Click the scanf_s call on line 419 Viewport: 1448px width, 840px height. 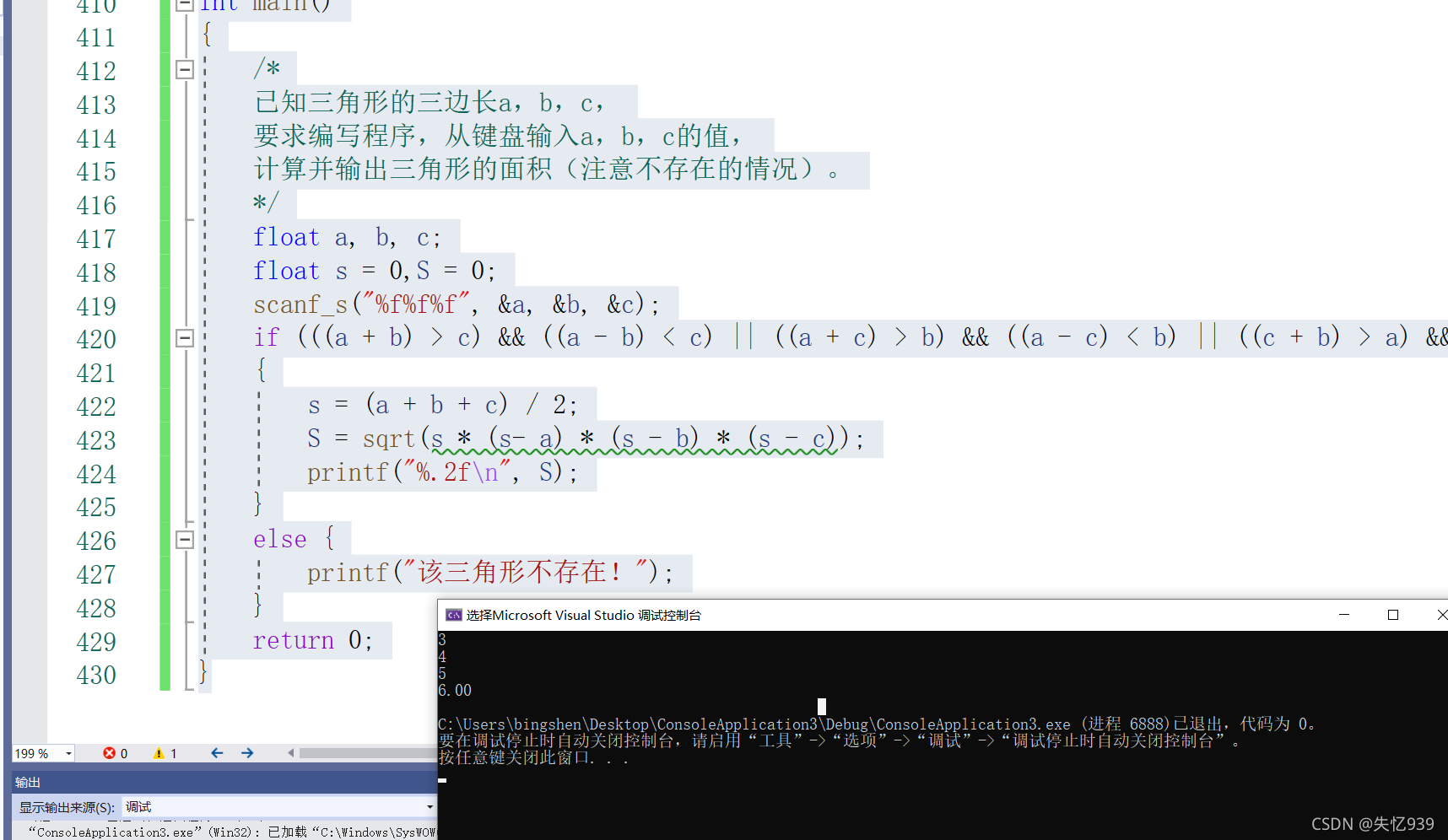(x=457, y=304)
